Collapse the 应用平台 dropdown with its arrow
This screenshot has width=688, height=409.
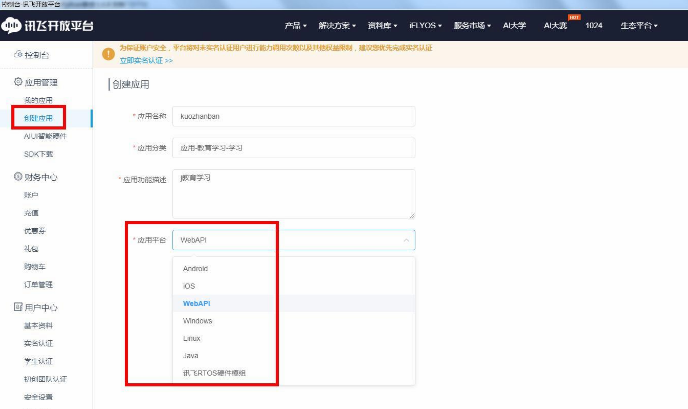(x=406, y=240)
